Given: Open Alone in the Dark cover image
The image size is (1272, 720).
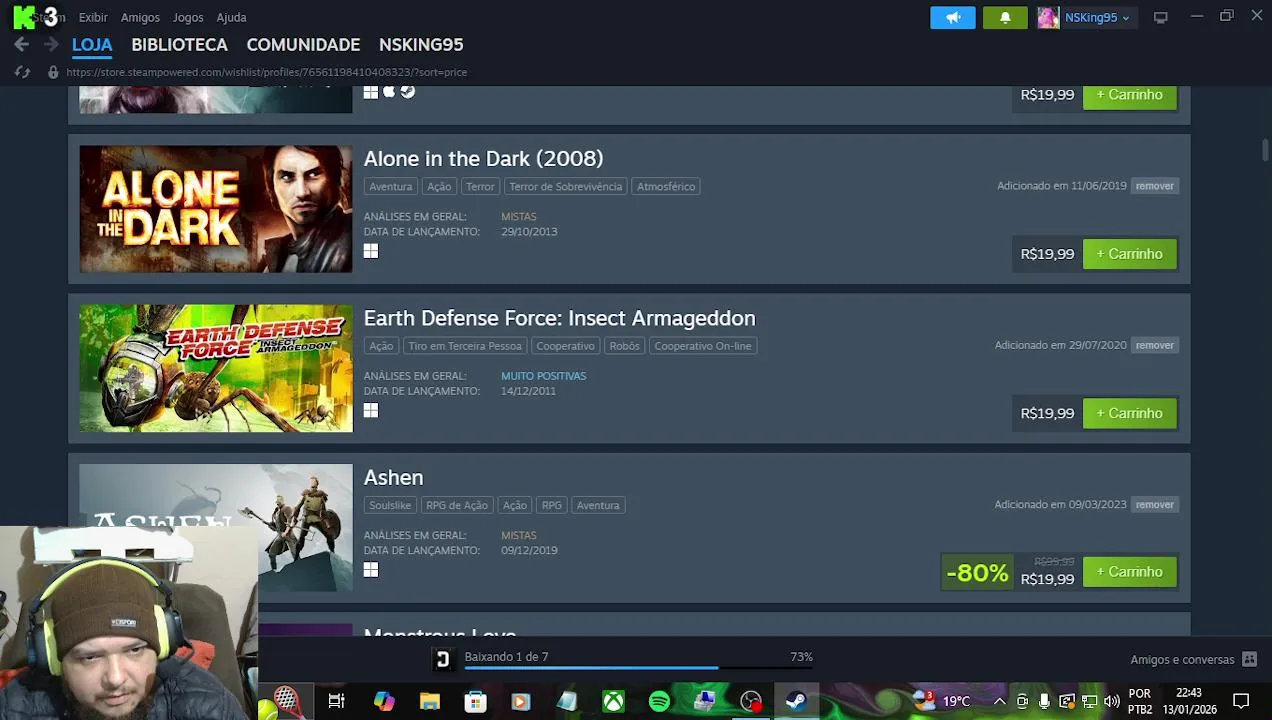Looking at the screenshot, I should coord(216,209).
